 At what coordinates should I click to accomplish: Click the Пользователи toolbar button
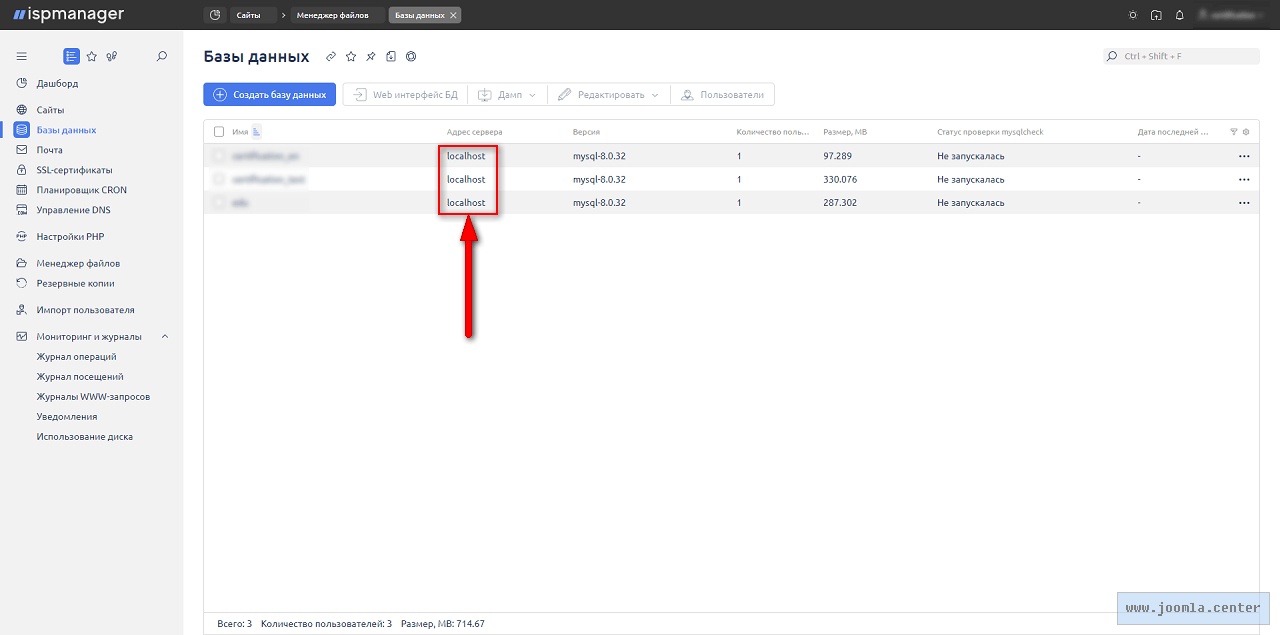(722, 95)
